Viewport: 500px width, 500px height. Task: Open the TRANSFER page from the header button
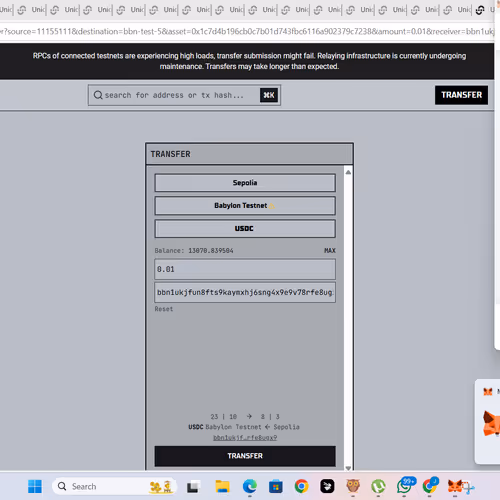tap(461, 95)
